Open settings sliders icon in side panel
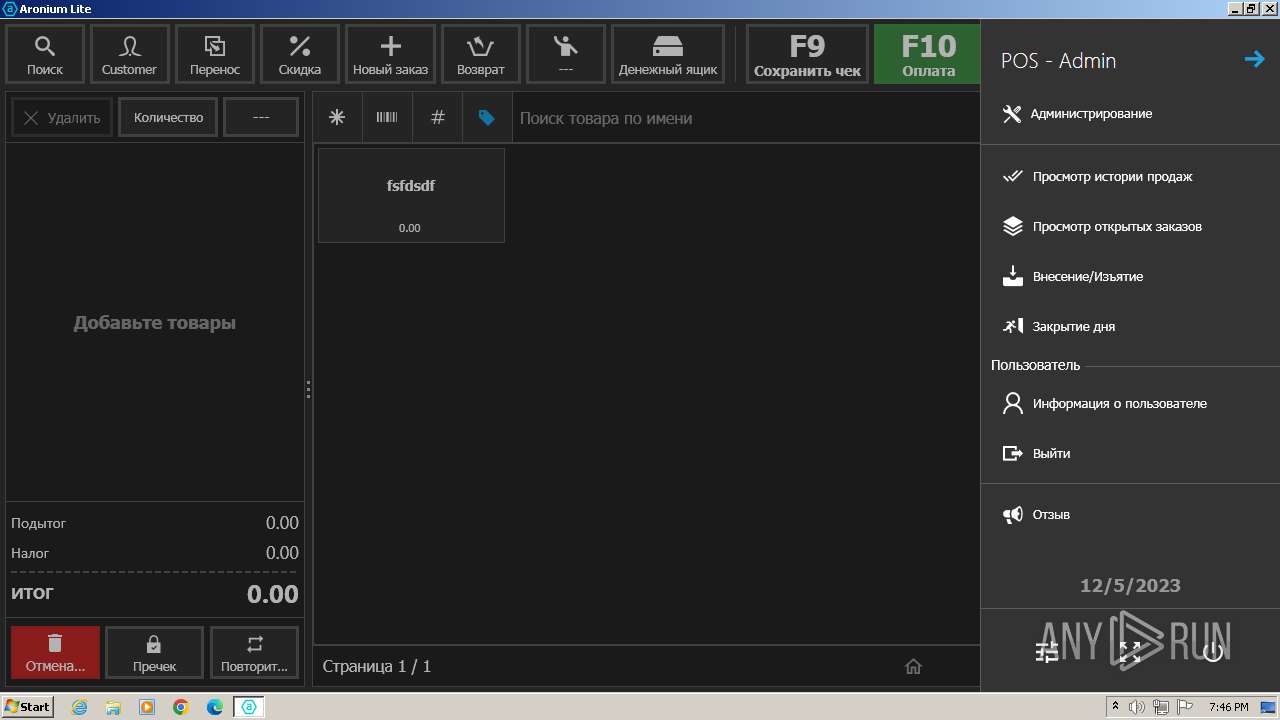The height and width of the screenshot is (720, 1280). [x=1047, y=652]
